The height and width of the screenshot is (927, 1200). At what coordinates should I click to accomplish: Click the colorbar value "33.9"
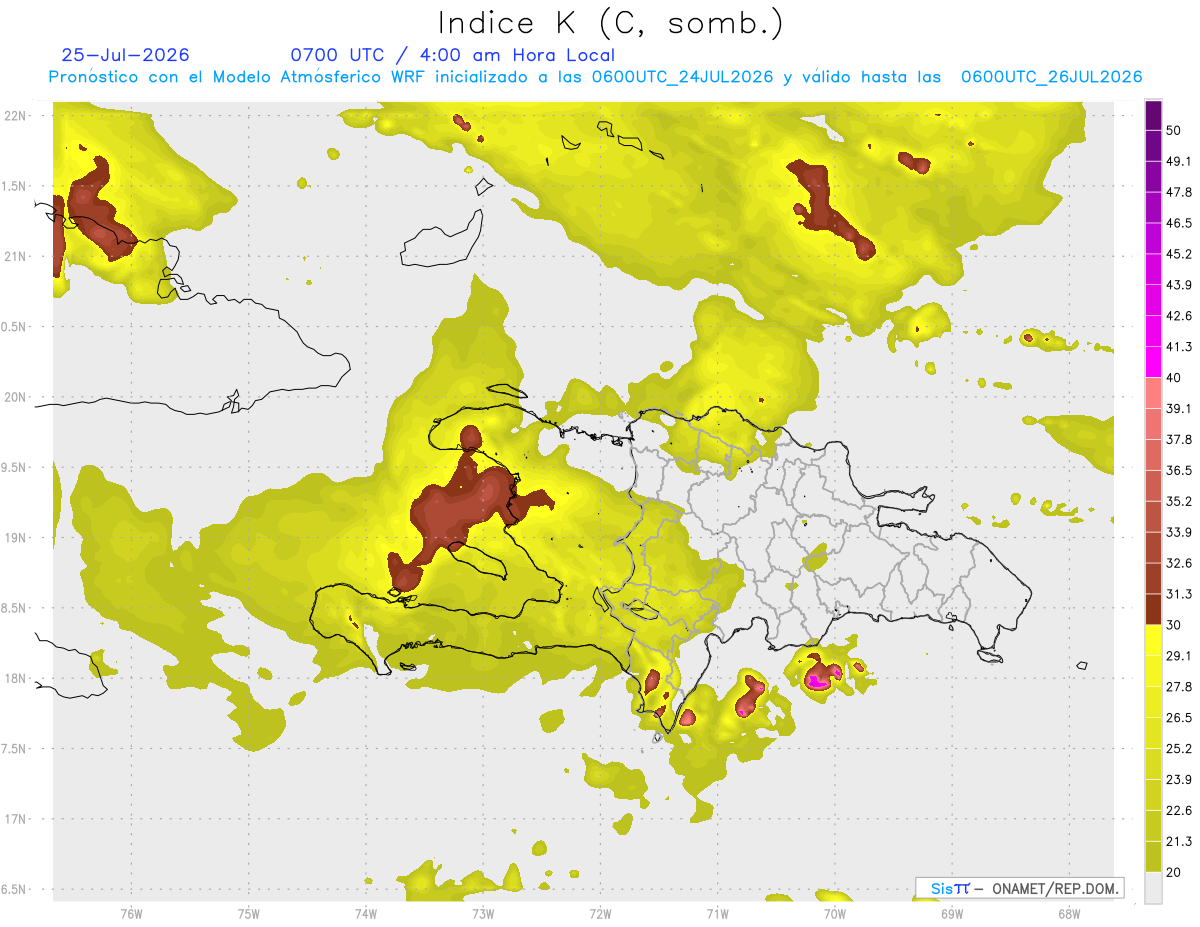[x=1179, y=532]
